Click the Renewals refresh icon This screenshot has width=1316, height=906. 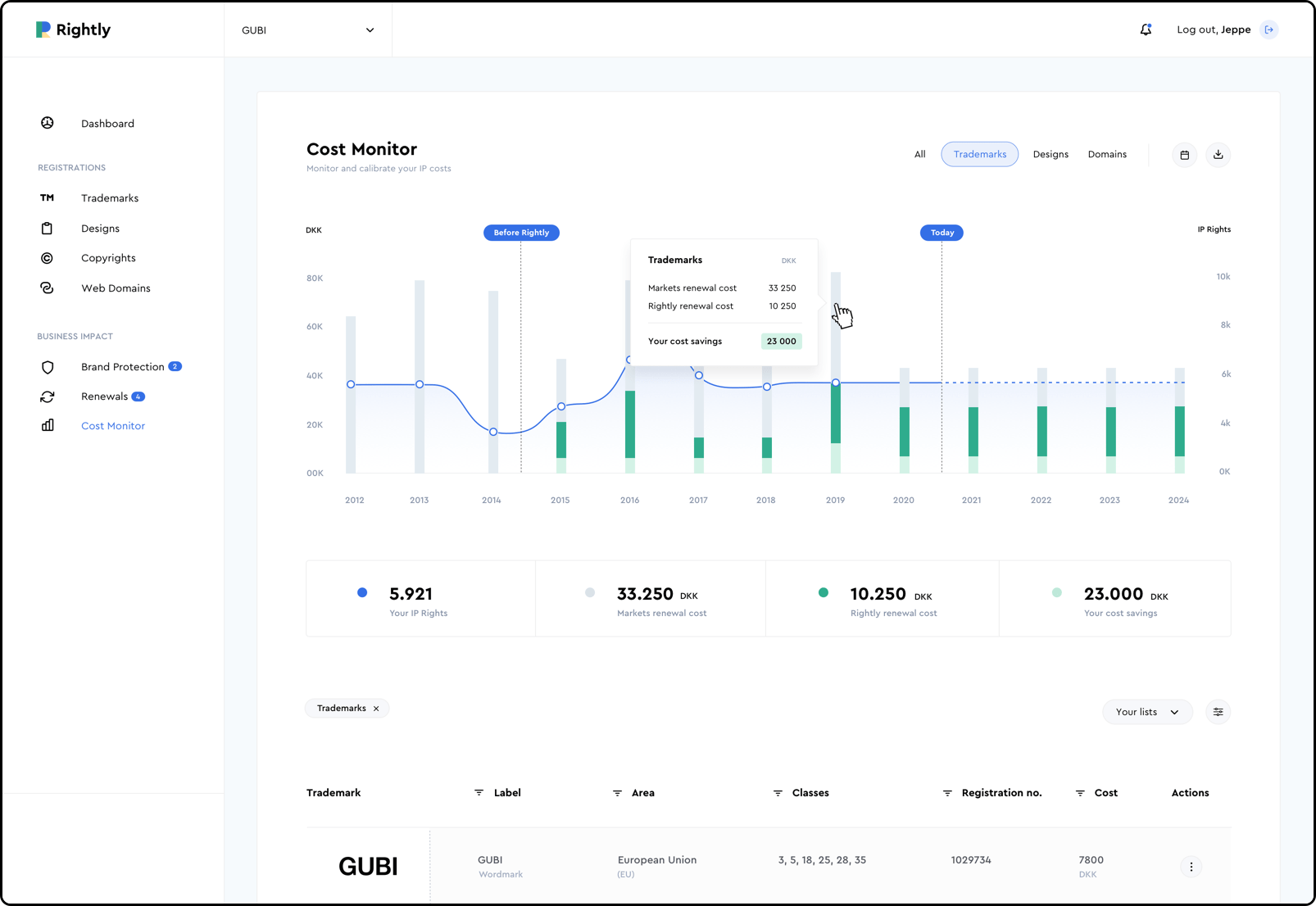(48, 396)
